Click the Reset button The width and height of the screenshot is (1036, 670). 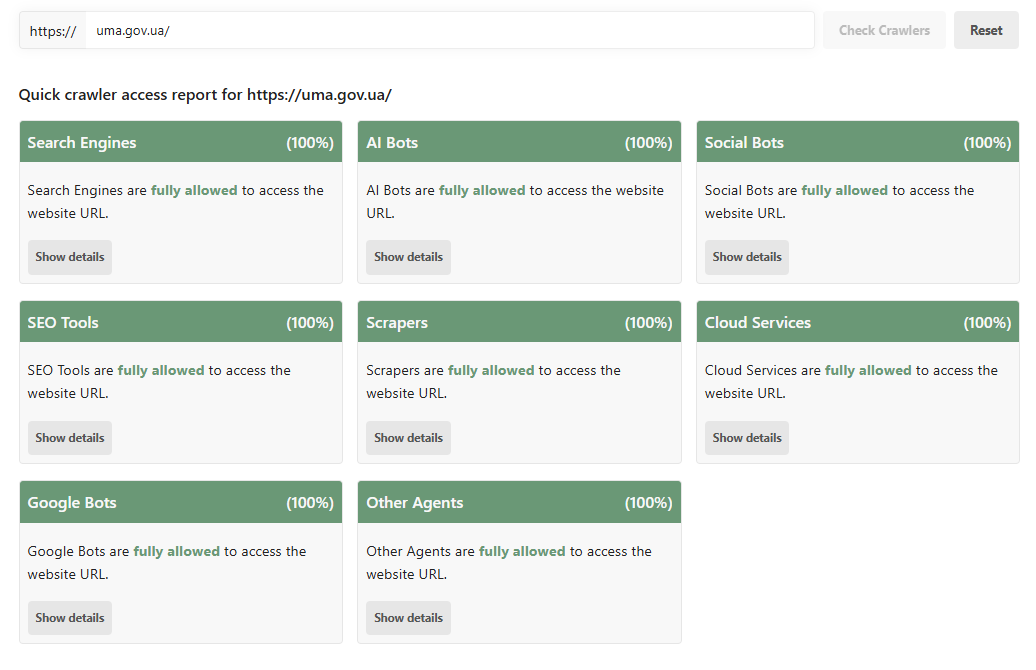click(x=985, y=30)
